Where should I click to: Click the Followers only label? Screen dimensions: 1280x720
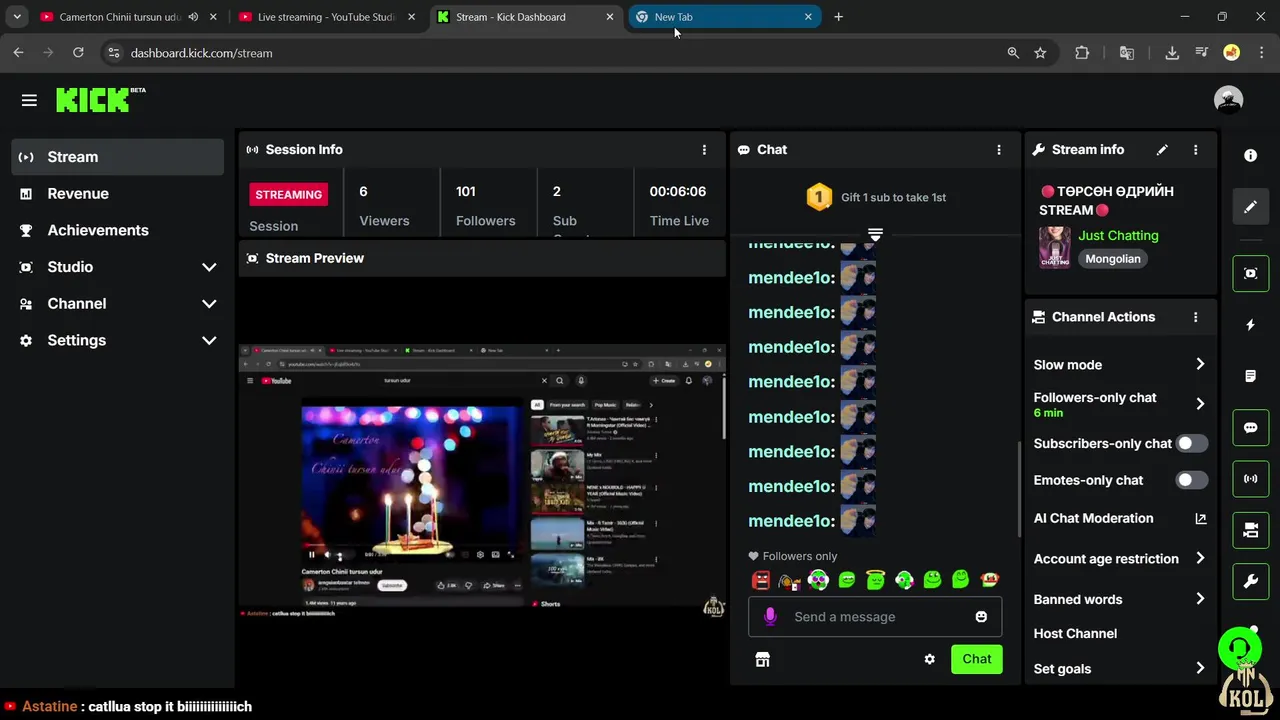pos(800,557)
